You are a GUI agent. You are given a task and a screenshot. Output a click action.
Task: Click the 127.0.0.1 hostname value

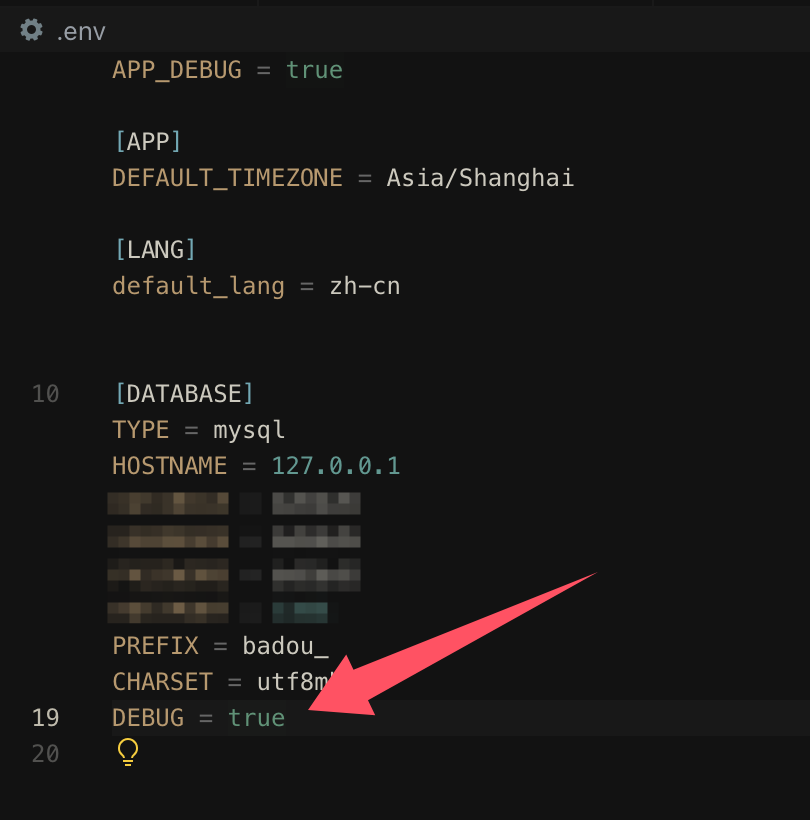point(335,466)
